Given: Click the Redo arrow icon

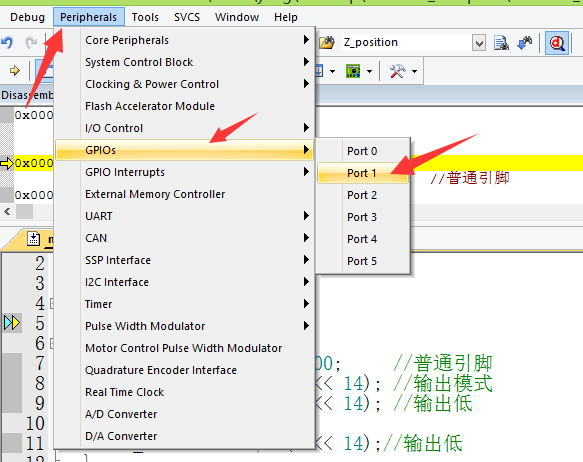Looking at the screenshot, I should coord(31,42).
